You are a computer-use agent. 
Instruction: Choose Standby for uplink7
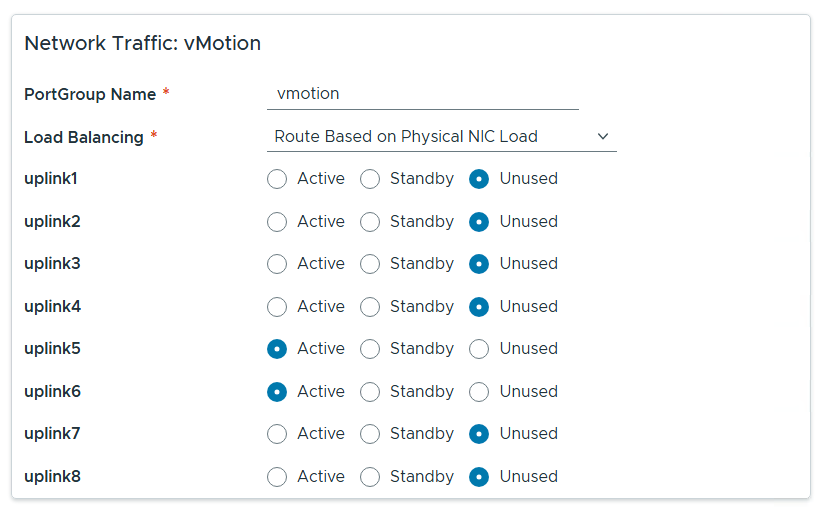tap(370, 434)
